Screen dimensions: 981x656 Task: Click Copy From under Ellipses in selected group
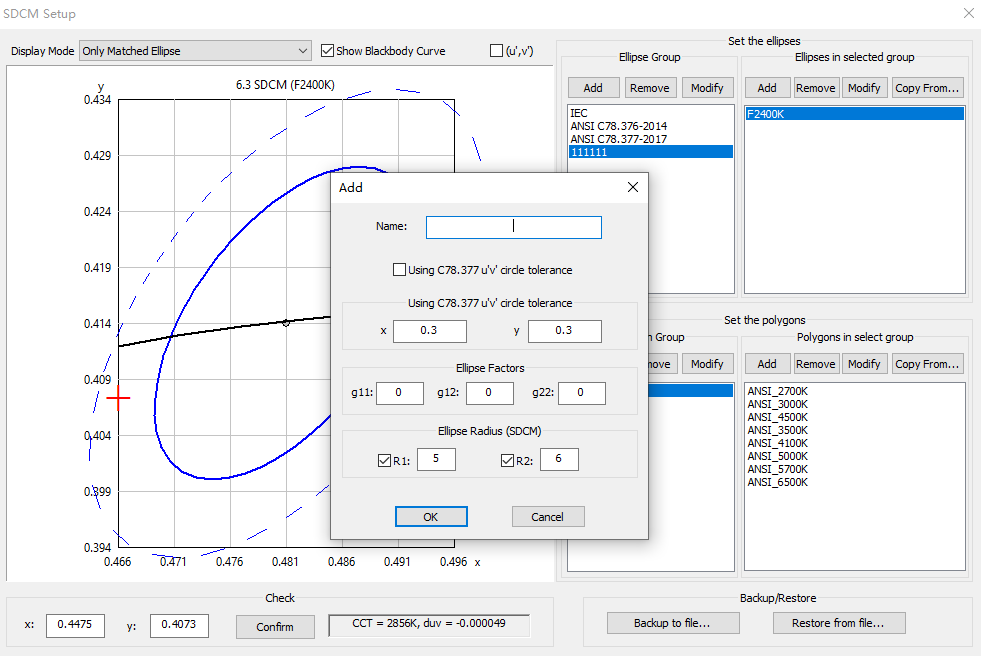pos(927,88)
